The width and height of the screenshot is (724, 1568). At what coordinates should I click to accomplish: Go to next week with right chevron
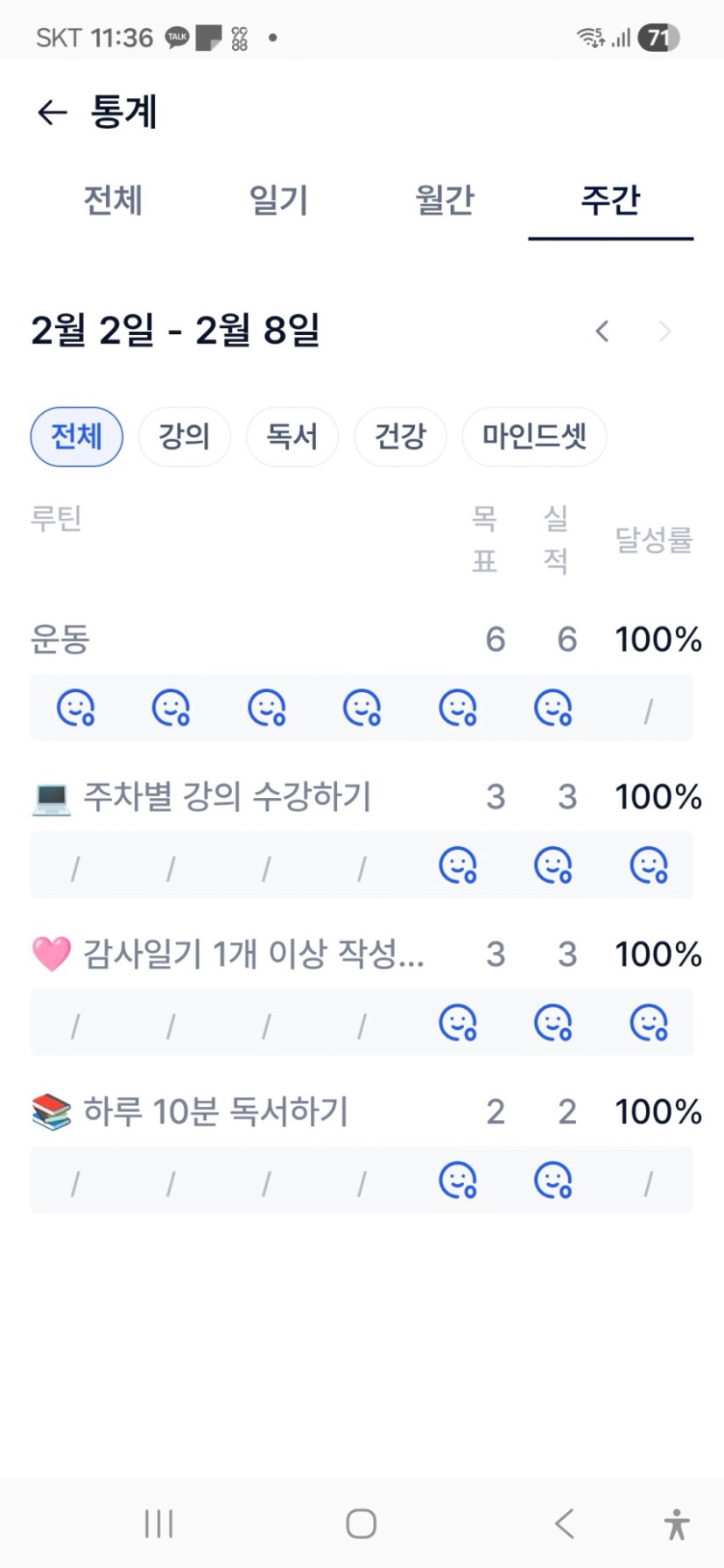pos(664,331)
